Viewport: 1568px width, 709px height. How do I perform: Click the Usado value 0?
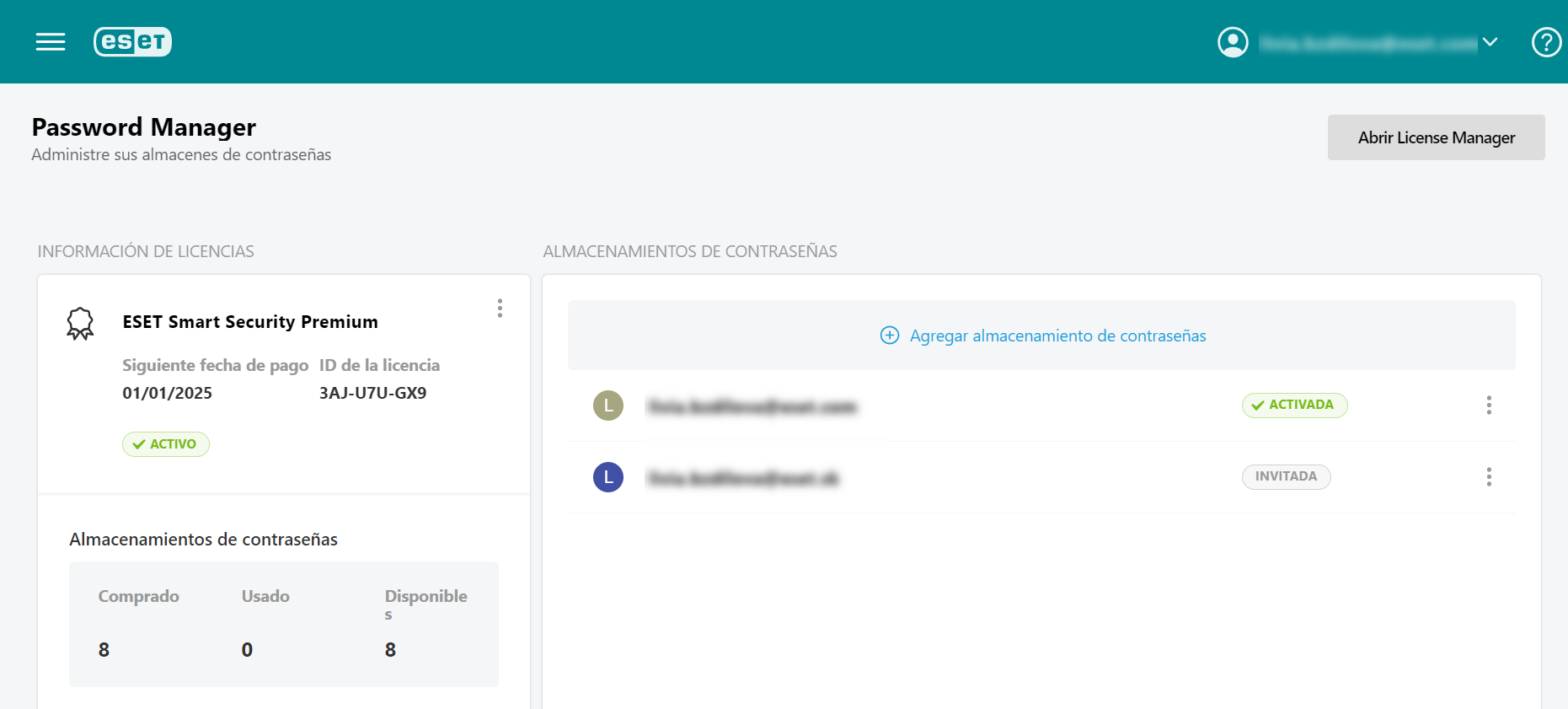point(247,650)
